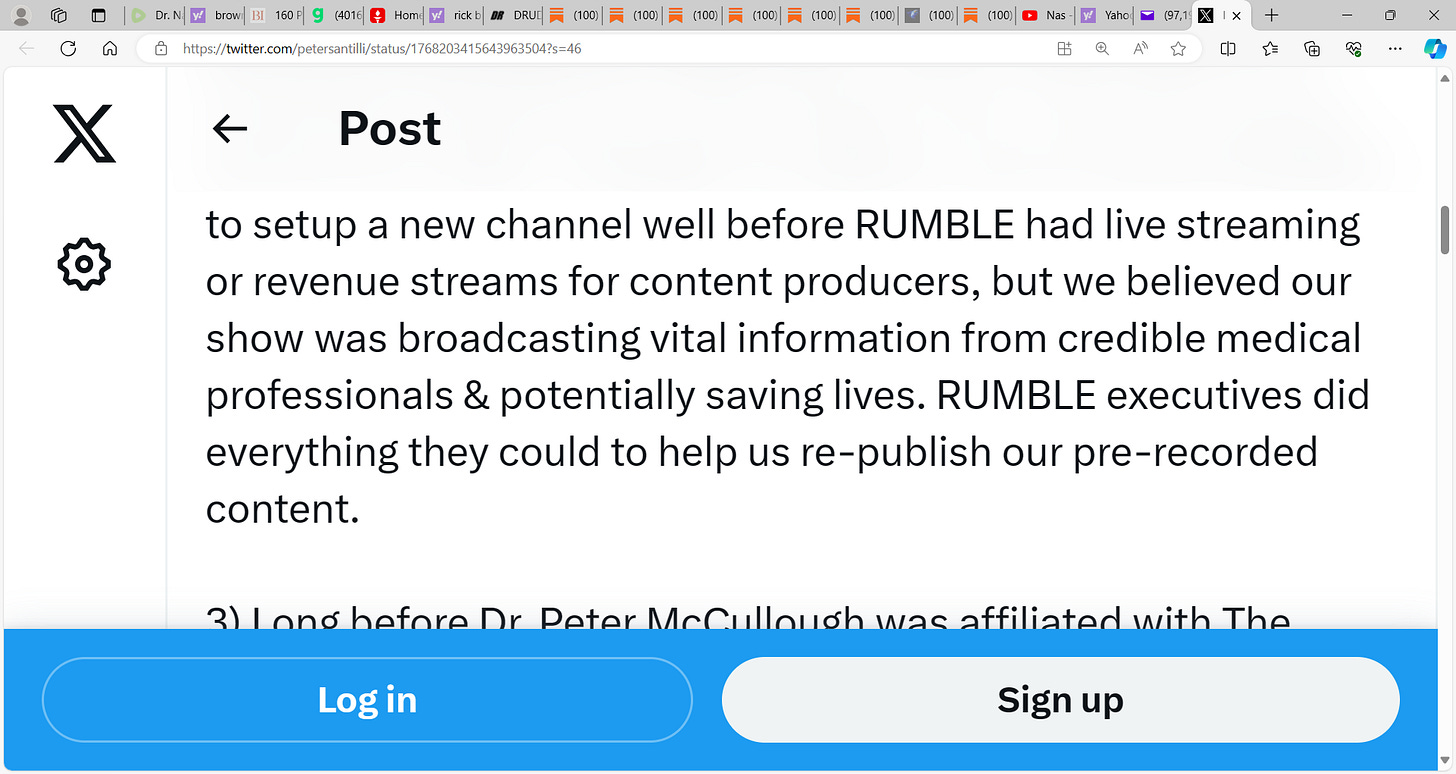Switch to the '160 P' BI tab

coord(273,15)
